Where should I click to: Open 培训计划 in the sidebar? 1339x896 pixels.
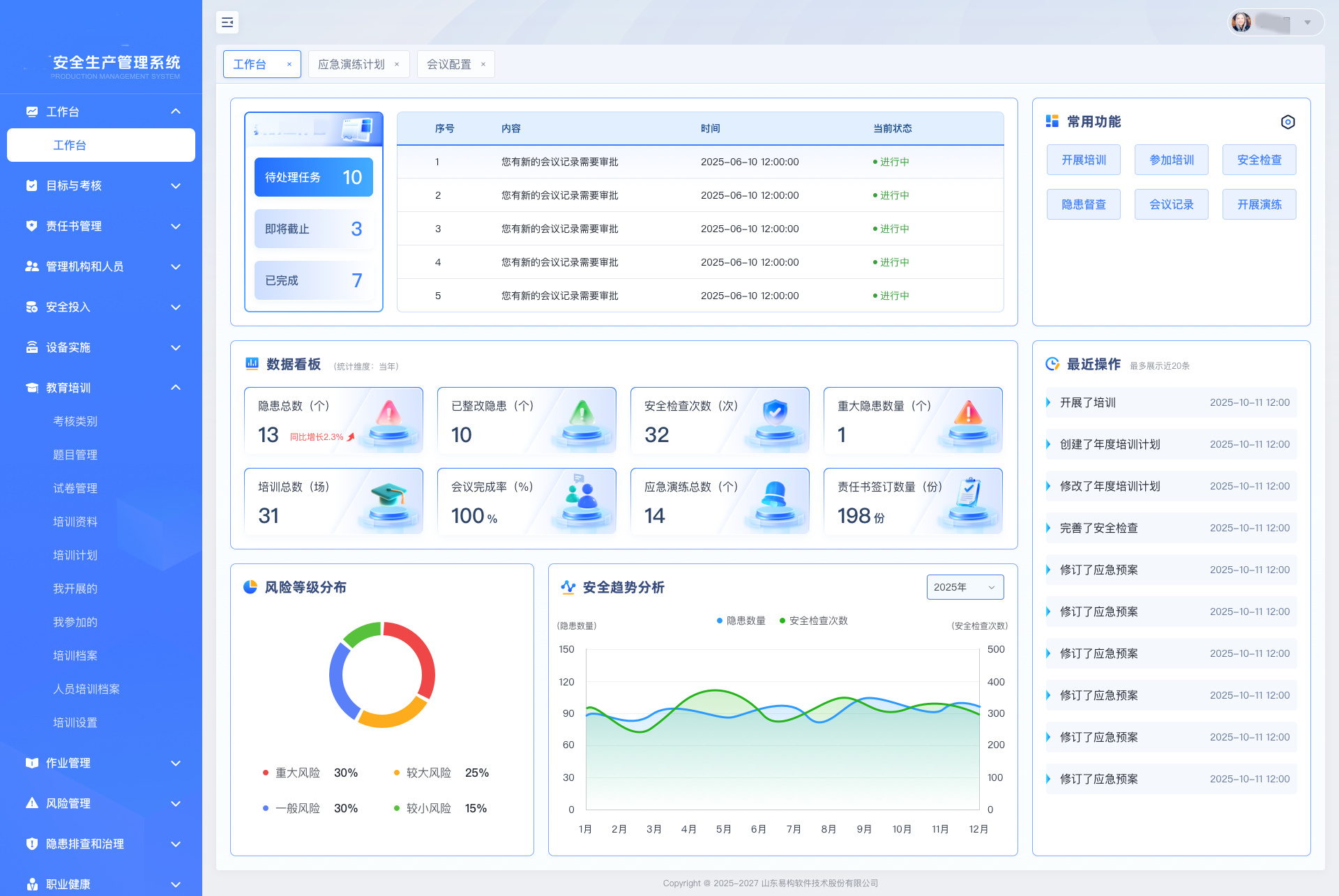[75, 555]
